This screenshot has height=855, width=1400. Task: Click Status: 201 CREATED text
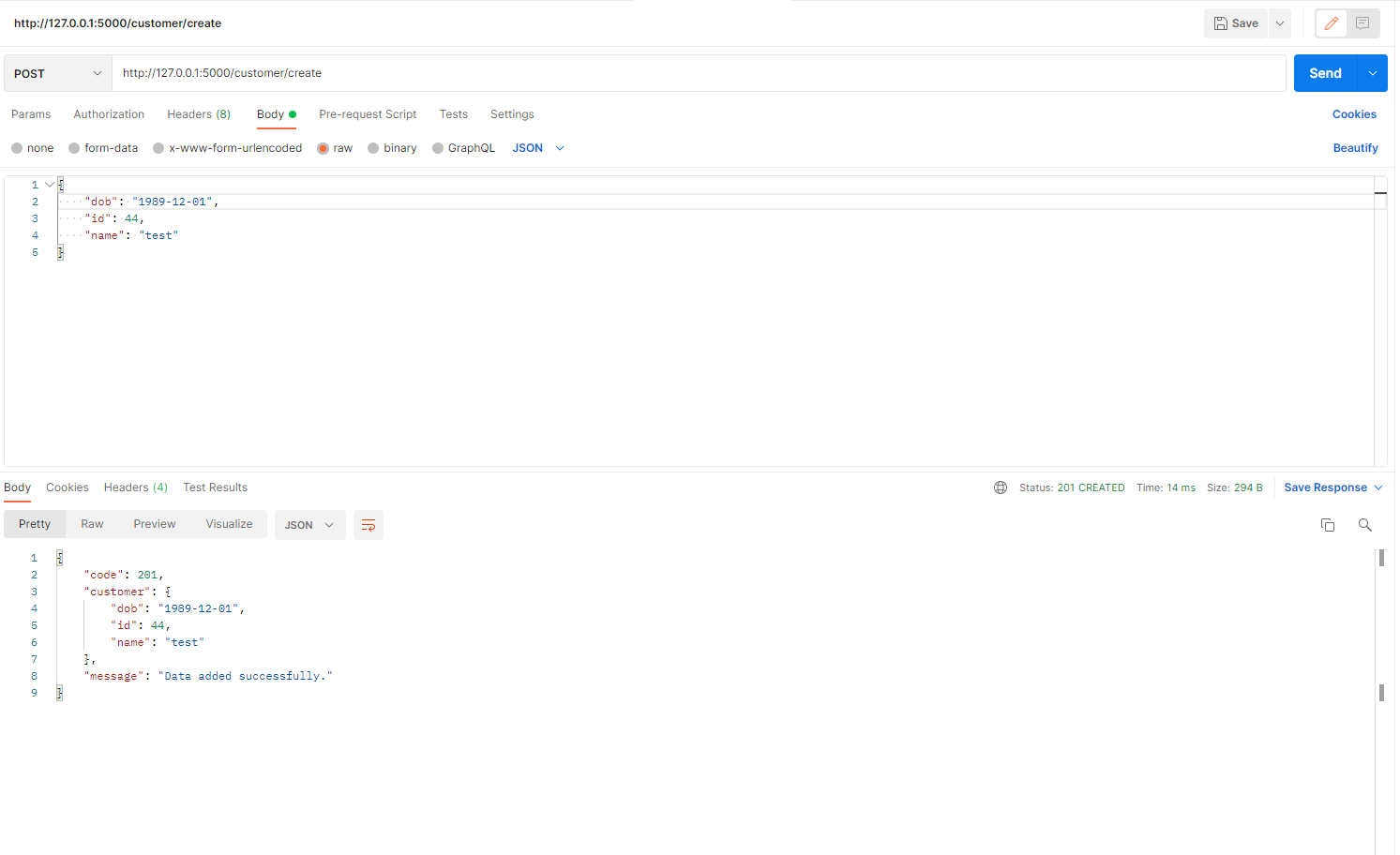point(1072,487)
